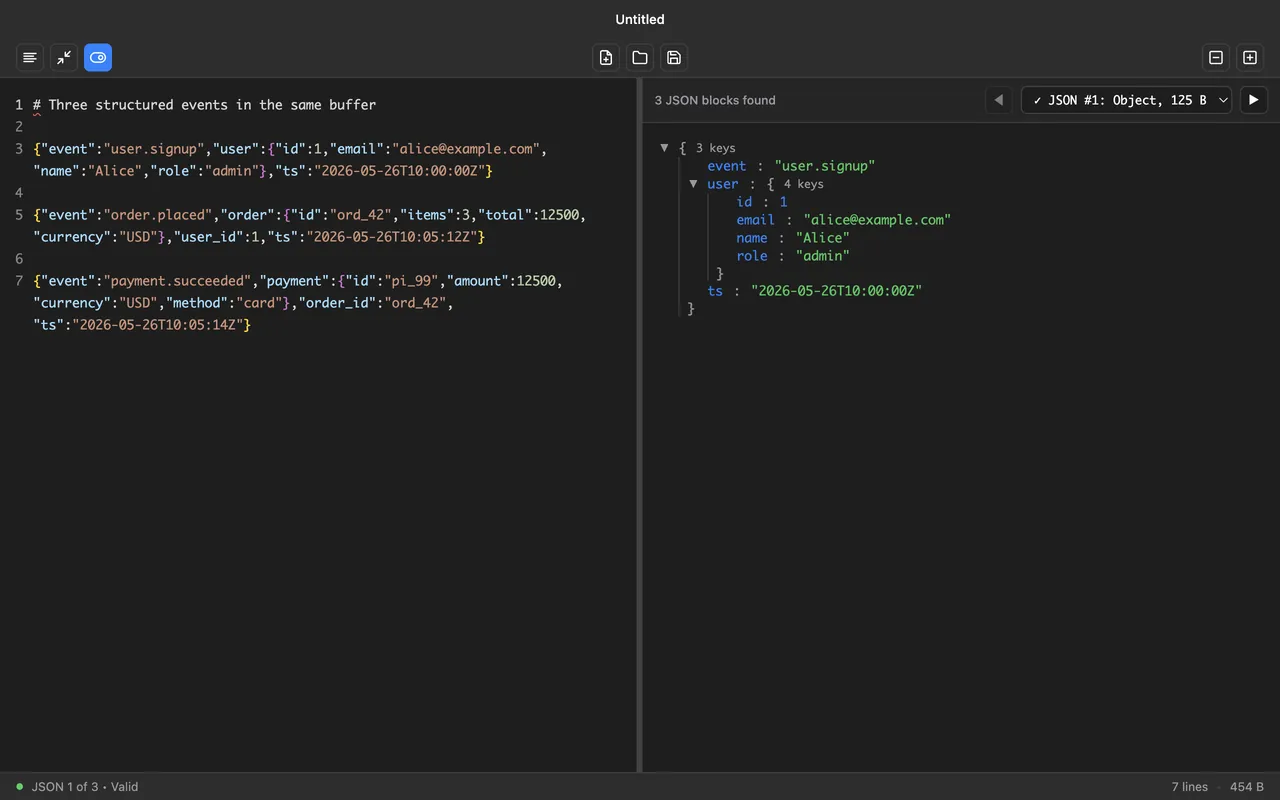Viewport: 1280px width, 800px height.
Task: Click the "Alice" value in the tree
Action: [x=822, y=238]
